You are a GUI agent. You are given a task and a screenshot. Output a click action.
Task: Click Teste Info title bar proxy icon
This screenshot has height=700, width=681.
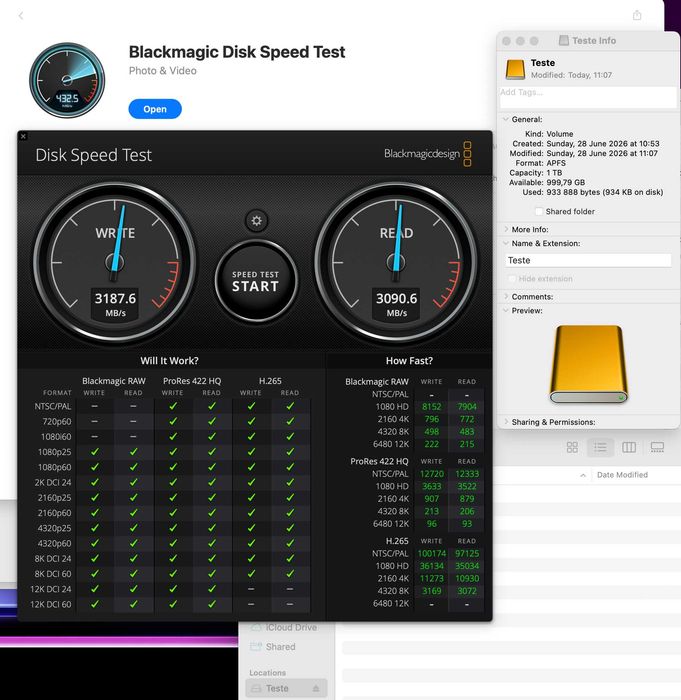click(x=564, y=41)
